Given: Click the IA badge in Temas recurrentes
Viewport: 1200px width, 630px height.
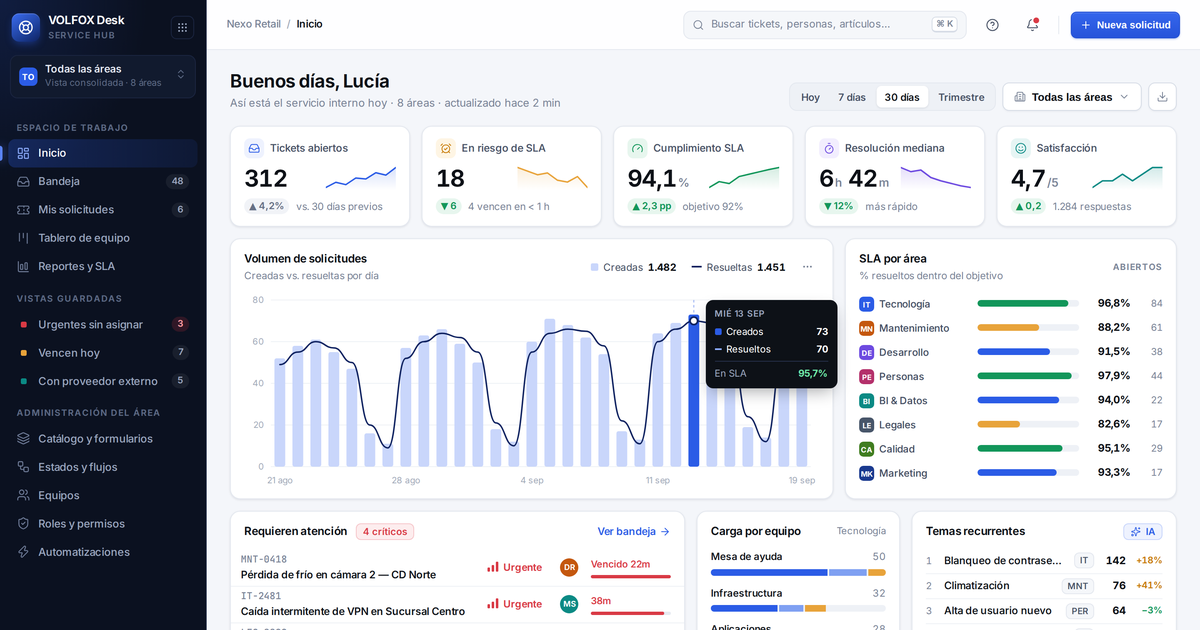Looking at the screenshot, I should [x=1142, y=531].
